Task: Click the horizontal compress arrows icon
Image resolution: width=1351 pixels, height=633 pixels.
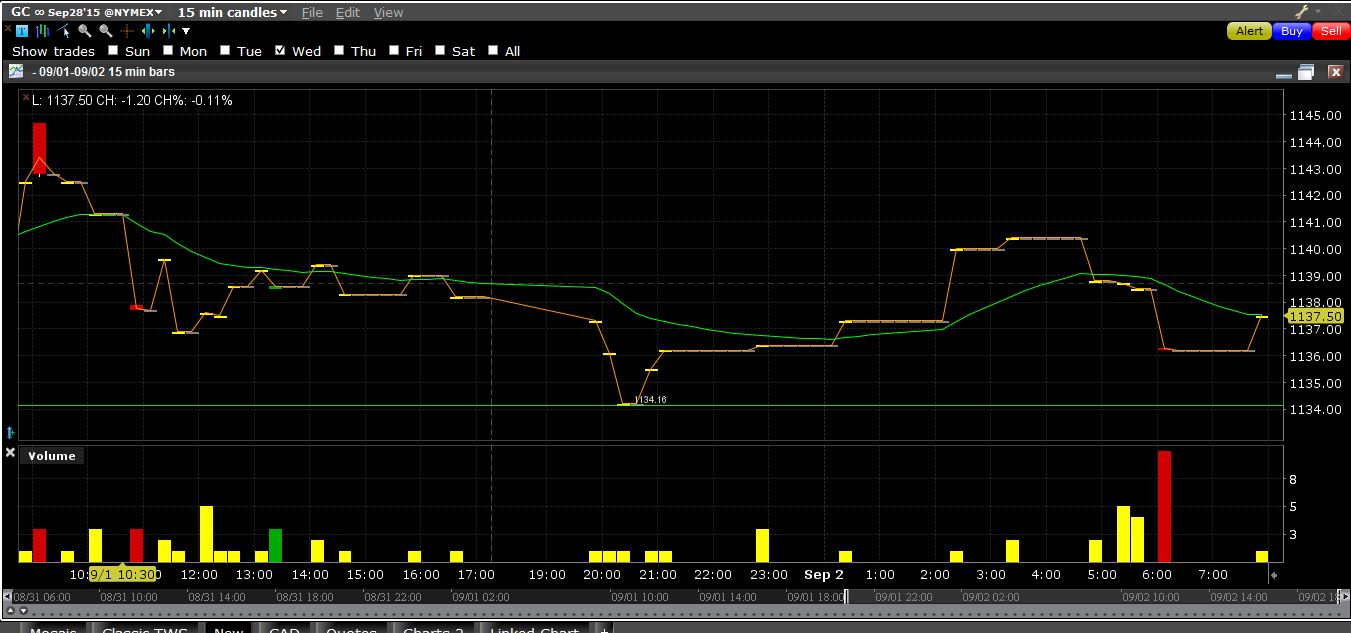Action: 168,31
